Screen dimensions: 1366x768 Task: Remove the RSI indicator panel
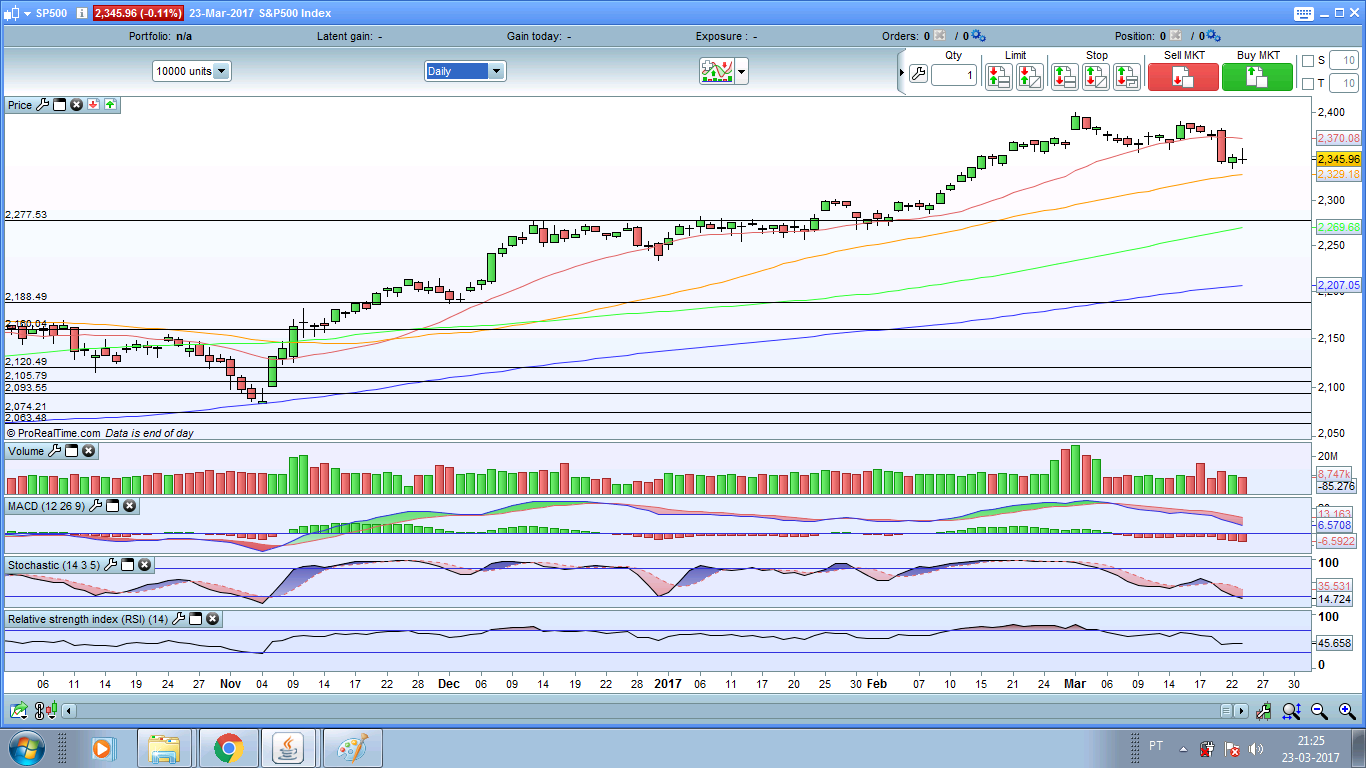coord(212,620)
